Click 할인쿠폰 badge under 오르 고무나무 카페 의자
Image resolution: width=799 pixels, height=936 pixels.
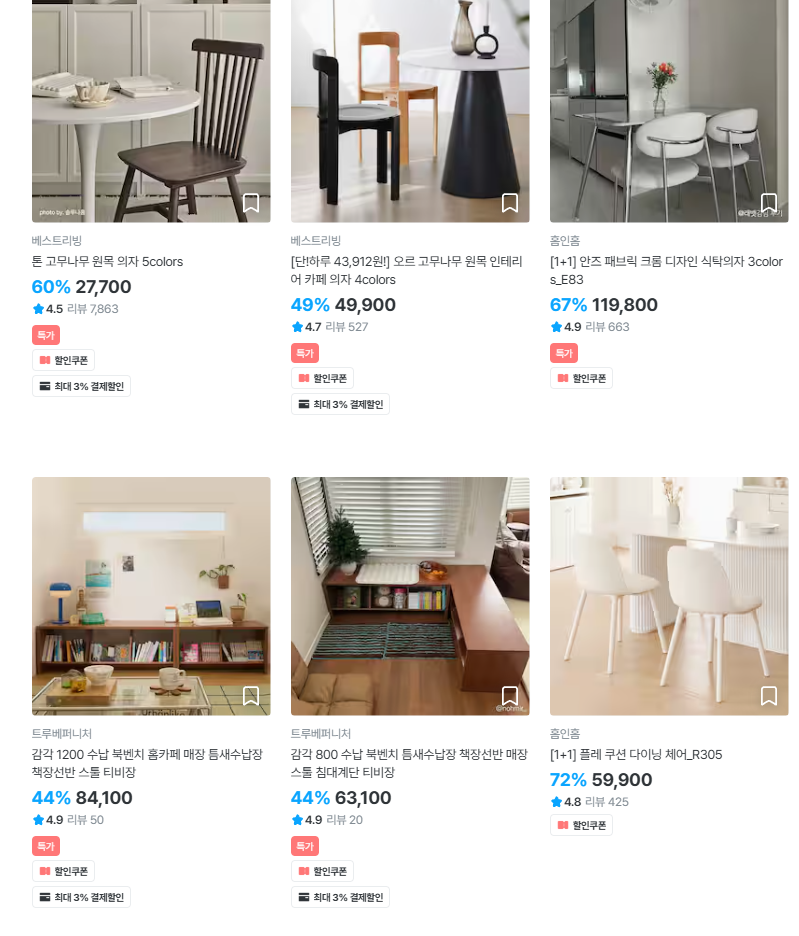(x=322, y=378)
